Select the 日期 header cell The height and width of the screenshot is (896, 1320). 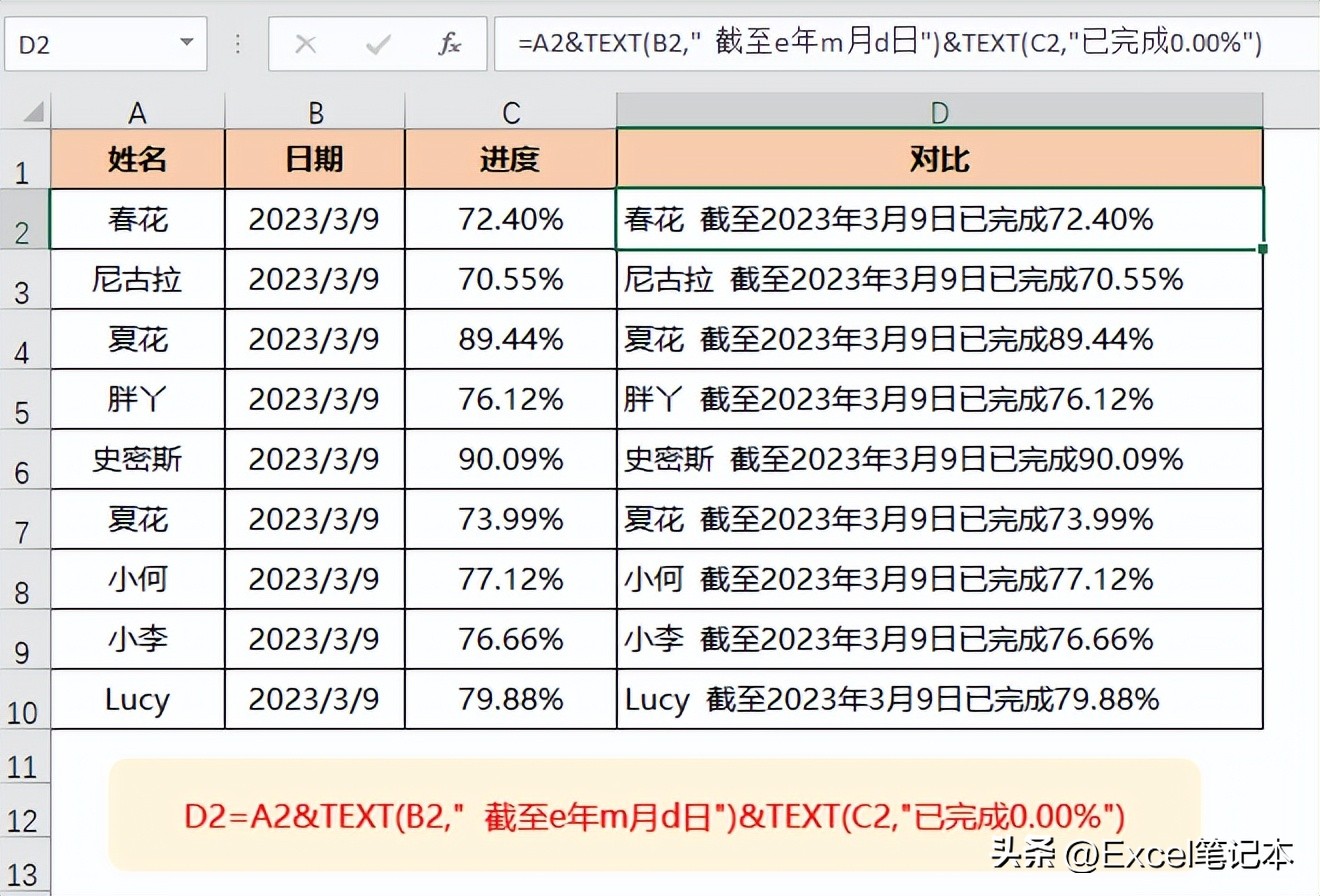[x=315, y=159]
